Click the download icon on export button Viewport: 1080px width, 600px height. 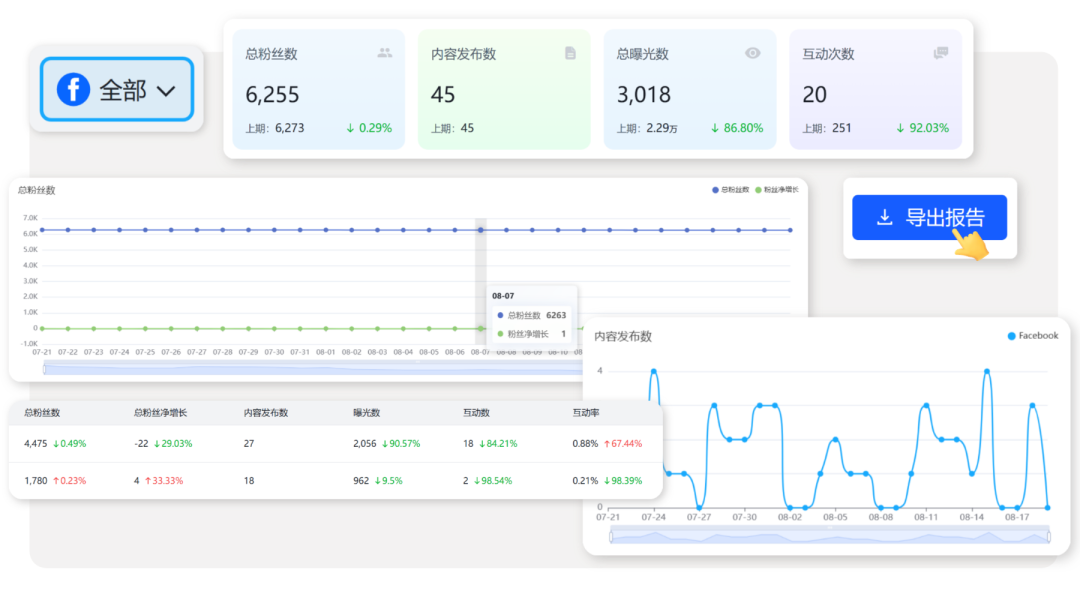[884, 217]
